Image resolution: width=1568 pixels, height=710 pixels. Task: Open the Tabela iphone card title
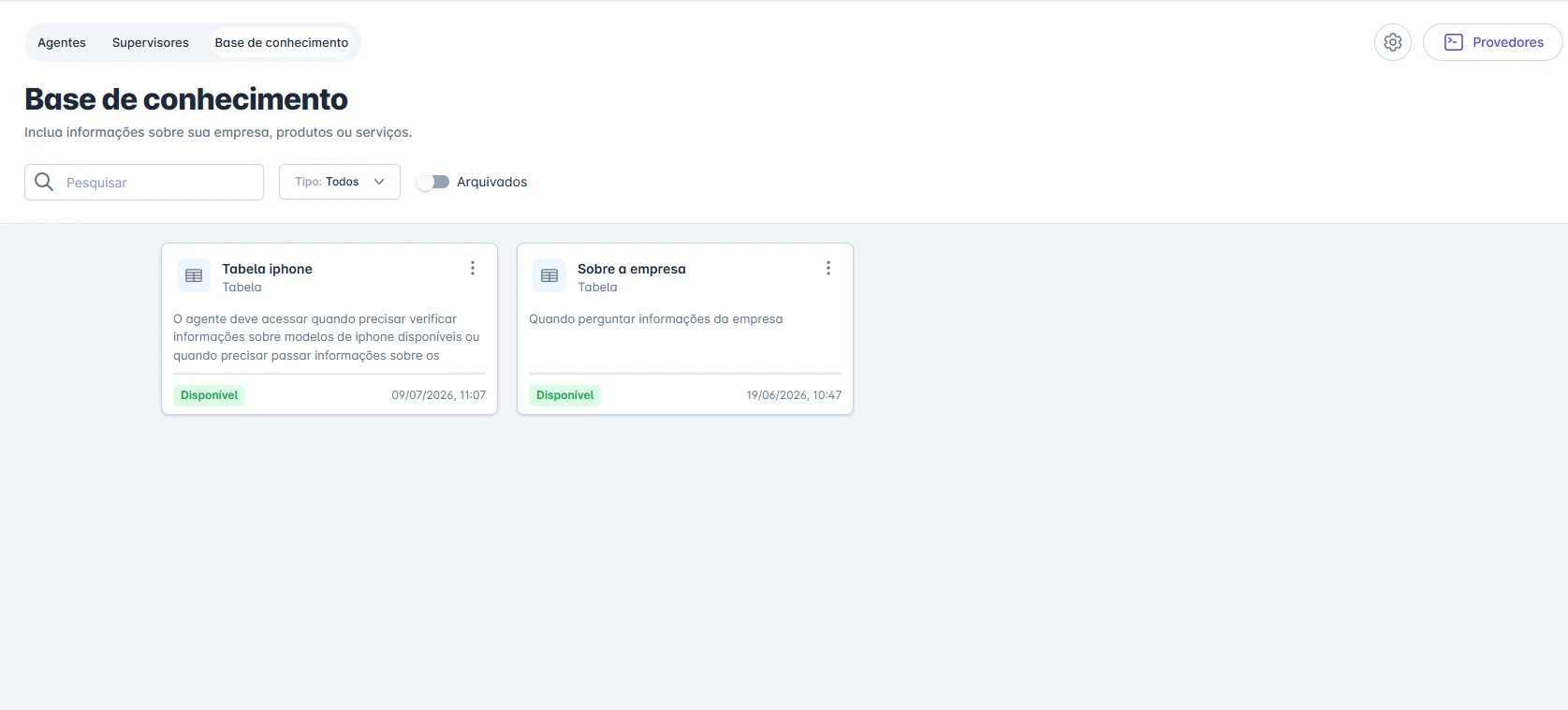click(268, 269)
